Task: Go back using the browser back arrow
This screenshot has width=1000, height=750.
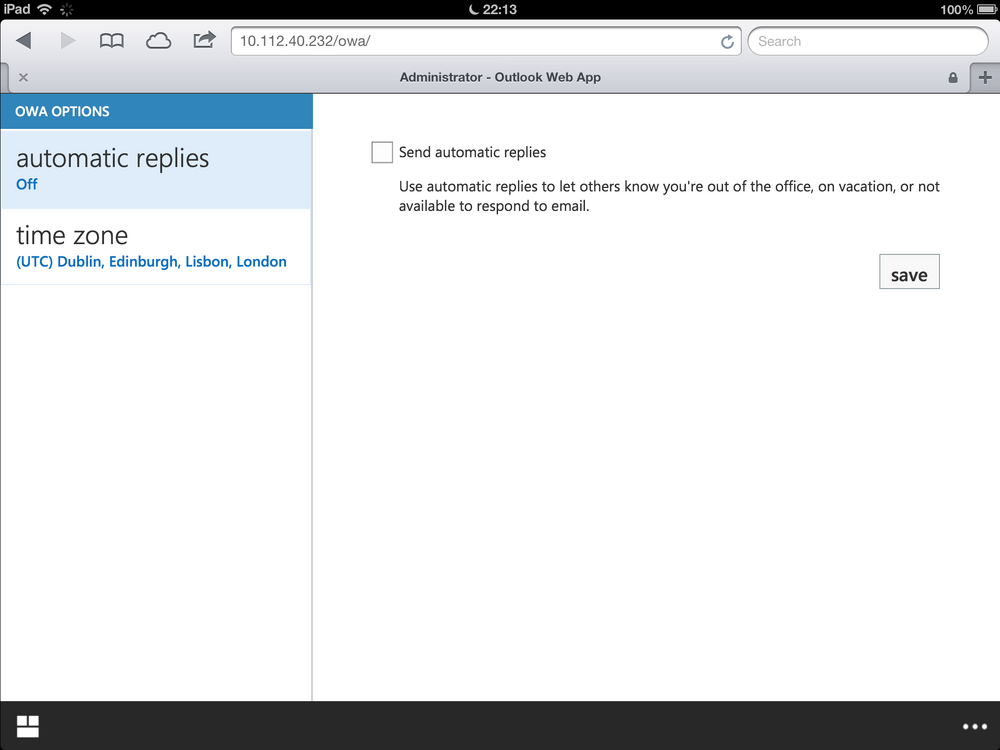Action: coord(24,41)
